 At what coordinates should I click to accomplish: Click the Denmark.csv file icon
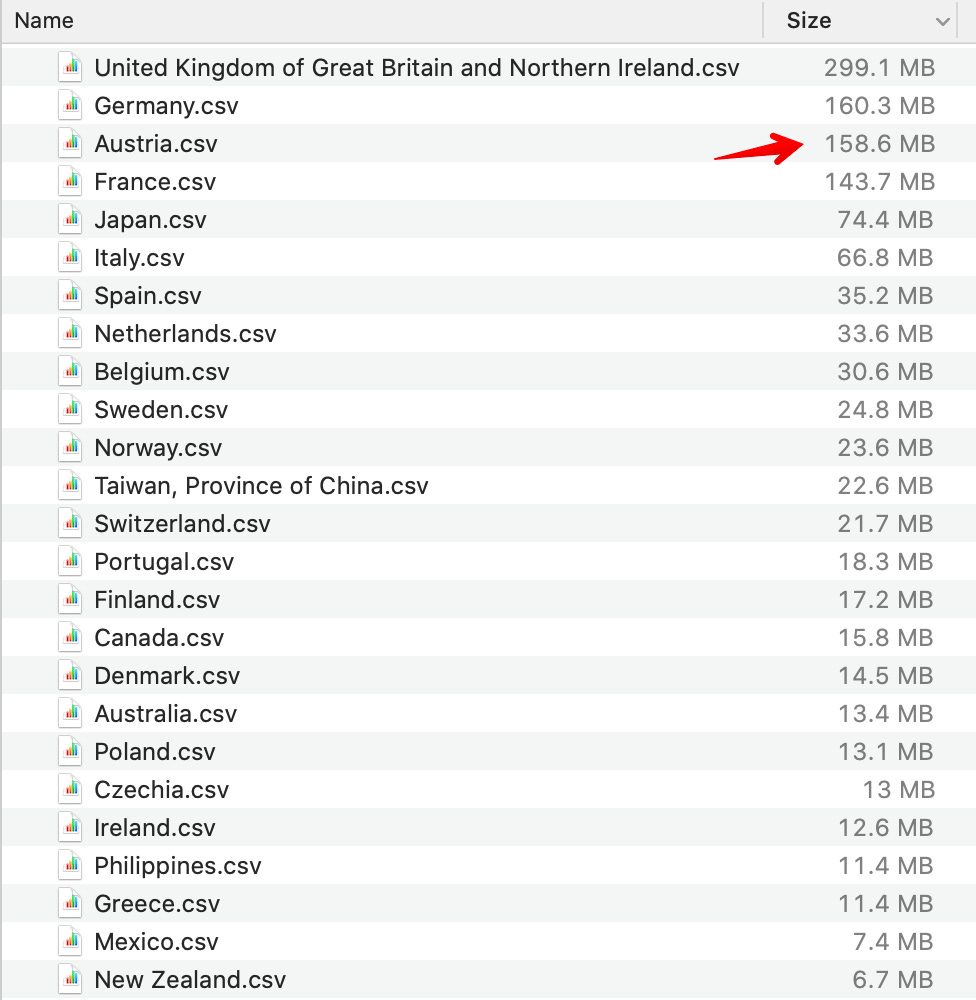(x=70, y=675)
